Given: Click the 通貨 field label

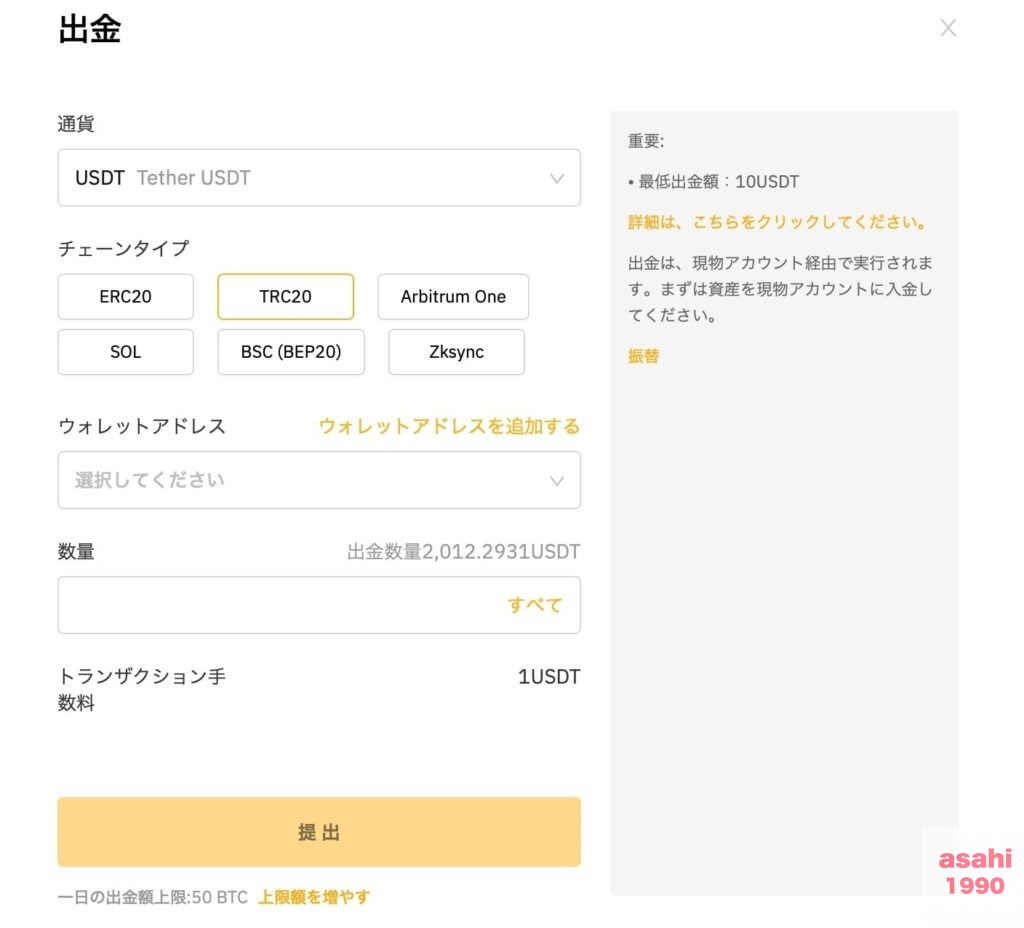Looking at the screenshot, I should tap(76, 123).
